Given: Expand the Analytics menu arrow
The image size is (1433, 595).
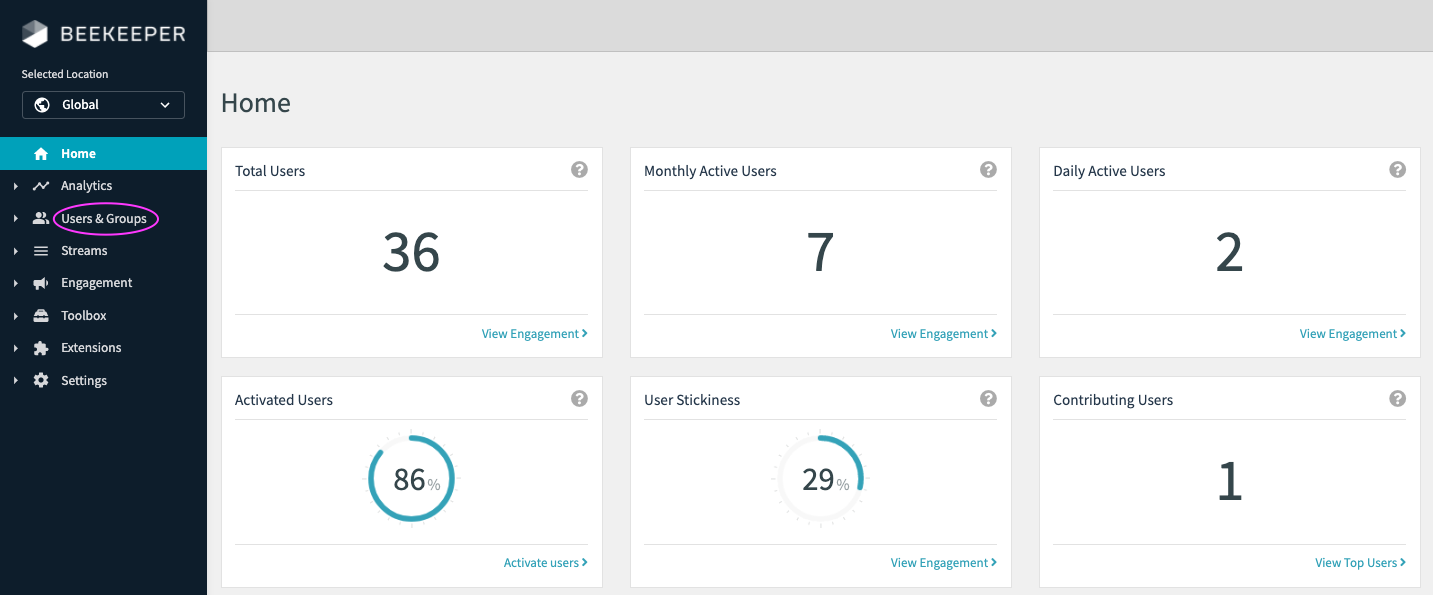Looking at the screenshot, I should pos(16,186).
